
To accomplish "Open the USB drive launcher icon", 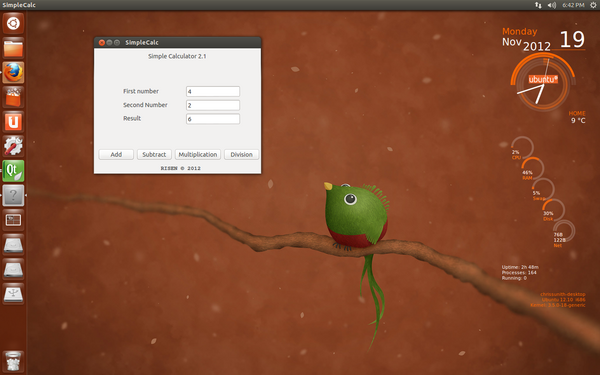I will pyautogui.click(x=13, y=294).
